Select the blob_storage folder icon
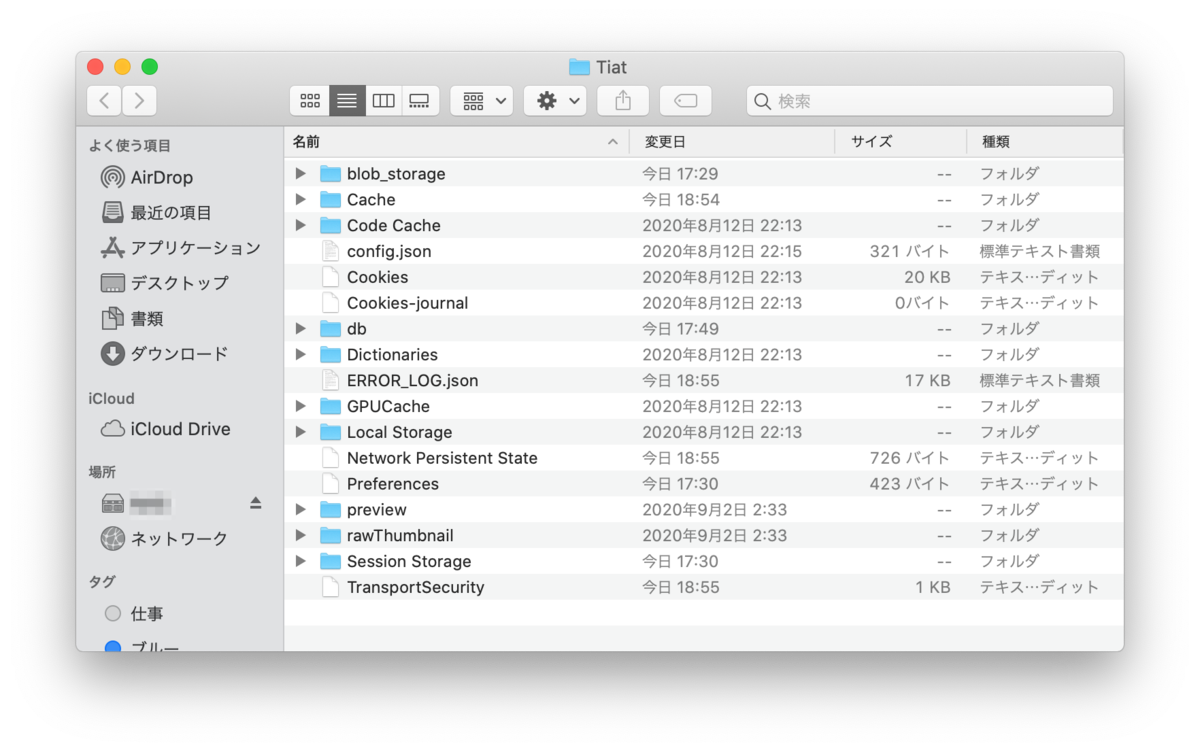This screenshot has height=752, width=1200. click(330, 174)
